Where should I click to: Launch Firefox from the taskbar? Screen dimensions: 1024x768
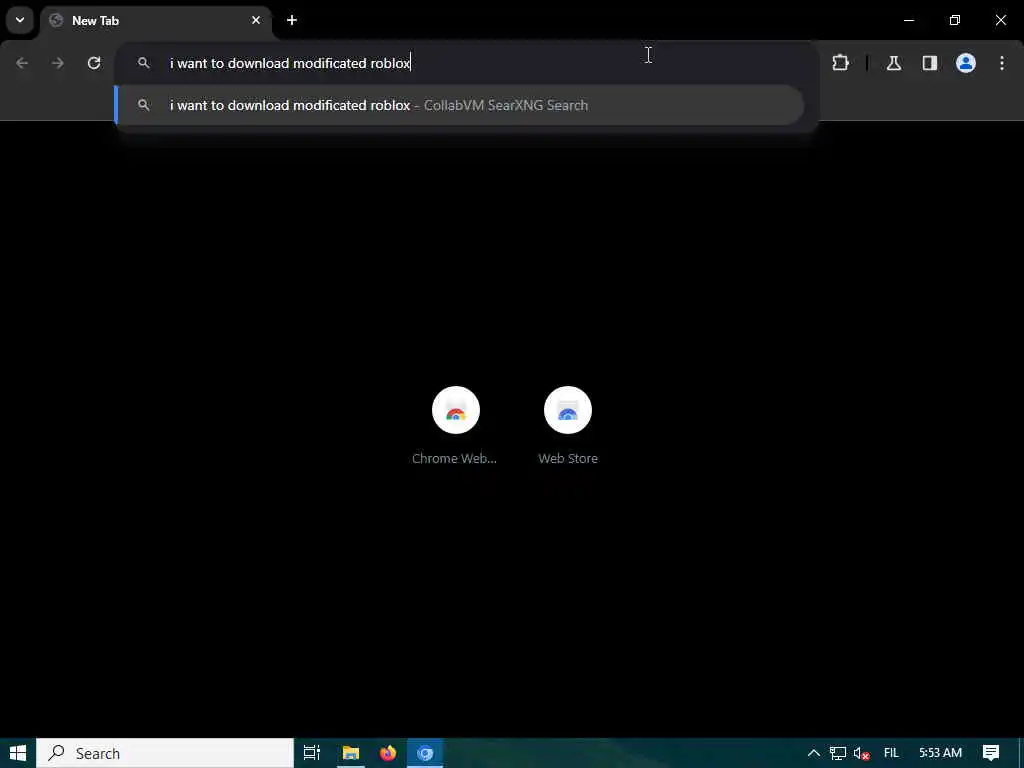click(x=388, y=753)
